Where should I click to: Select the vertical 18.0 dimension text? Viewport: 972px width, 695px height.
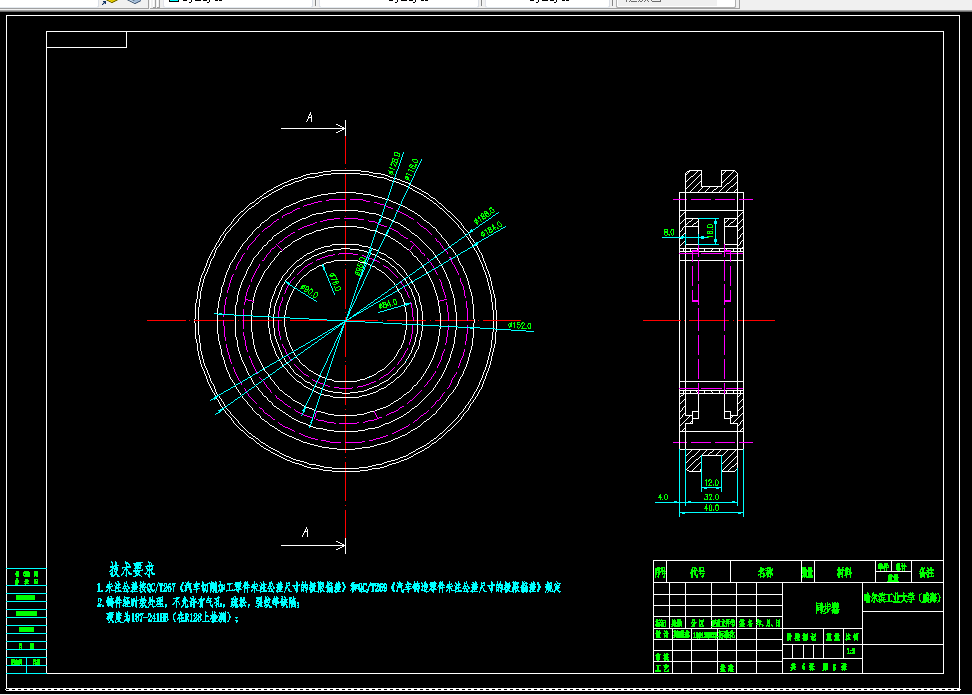[710, 231]
